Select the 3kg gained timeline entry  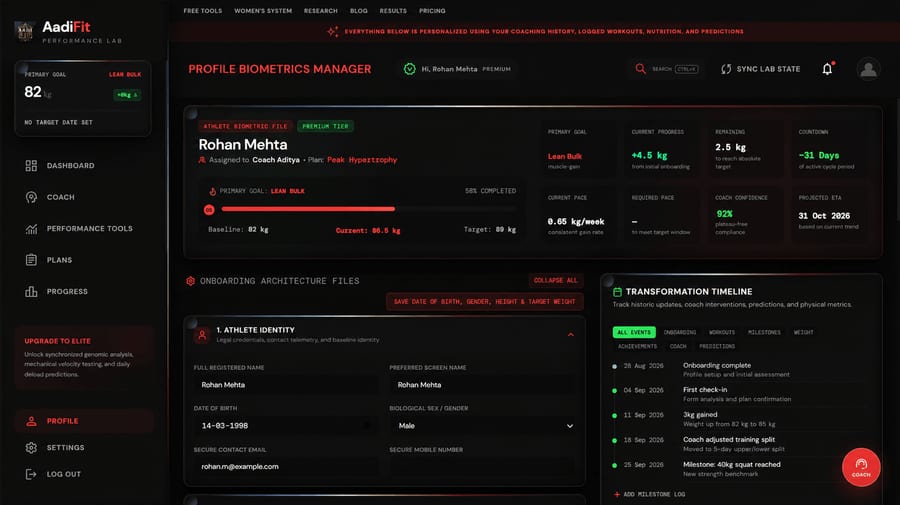[740, 419]
